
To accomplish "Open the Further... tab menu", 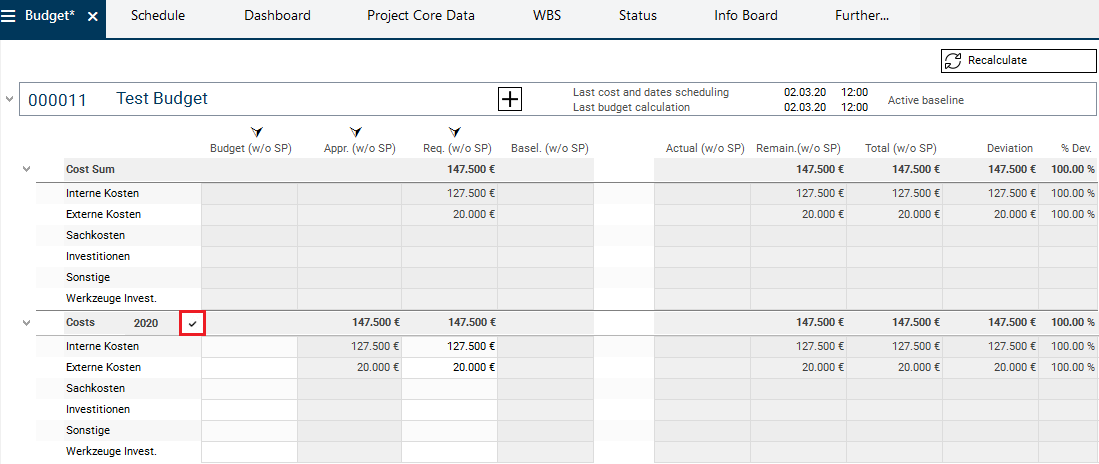I will [x=861, y=16].
